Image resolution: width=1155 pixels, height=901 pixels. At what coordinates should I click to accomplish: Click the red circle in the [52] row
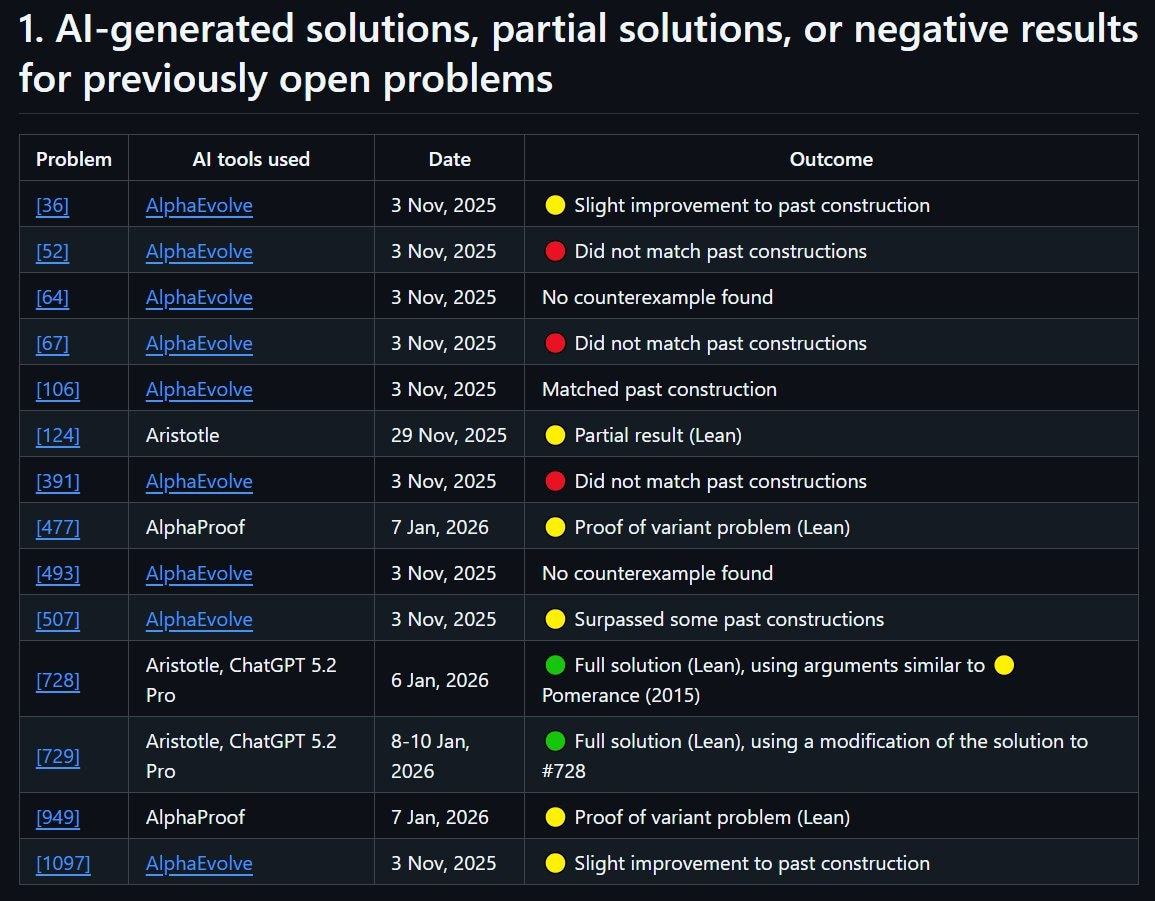[555, 252]
